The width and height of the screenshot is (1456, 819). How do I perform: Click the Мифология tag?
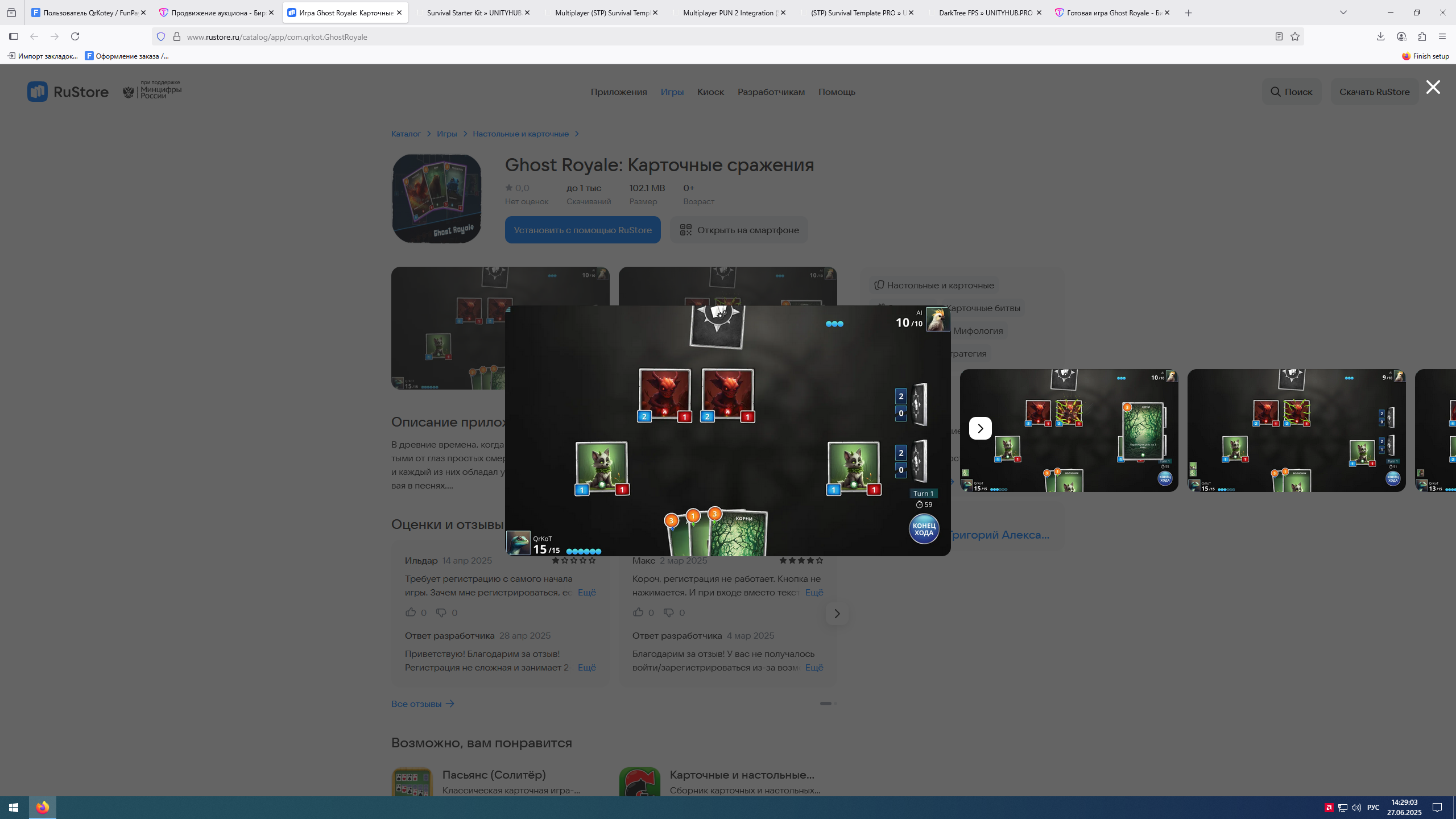pyautogui.click(x=978, y=330)
